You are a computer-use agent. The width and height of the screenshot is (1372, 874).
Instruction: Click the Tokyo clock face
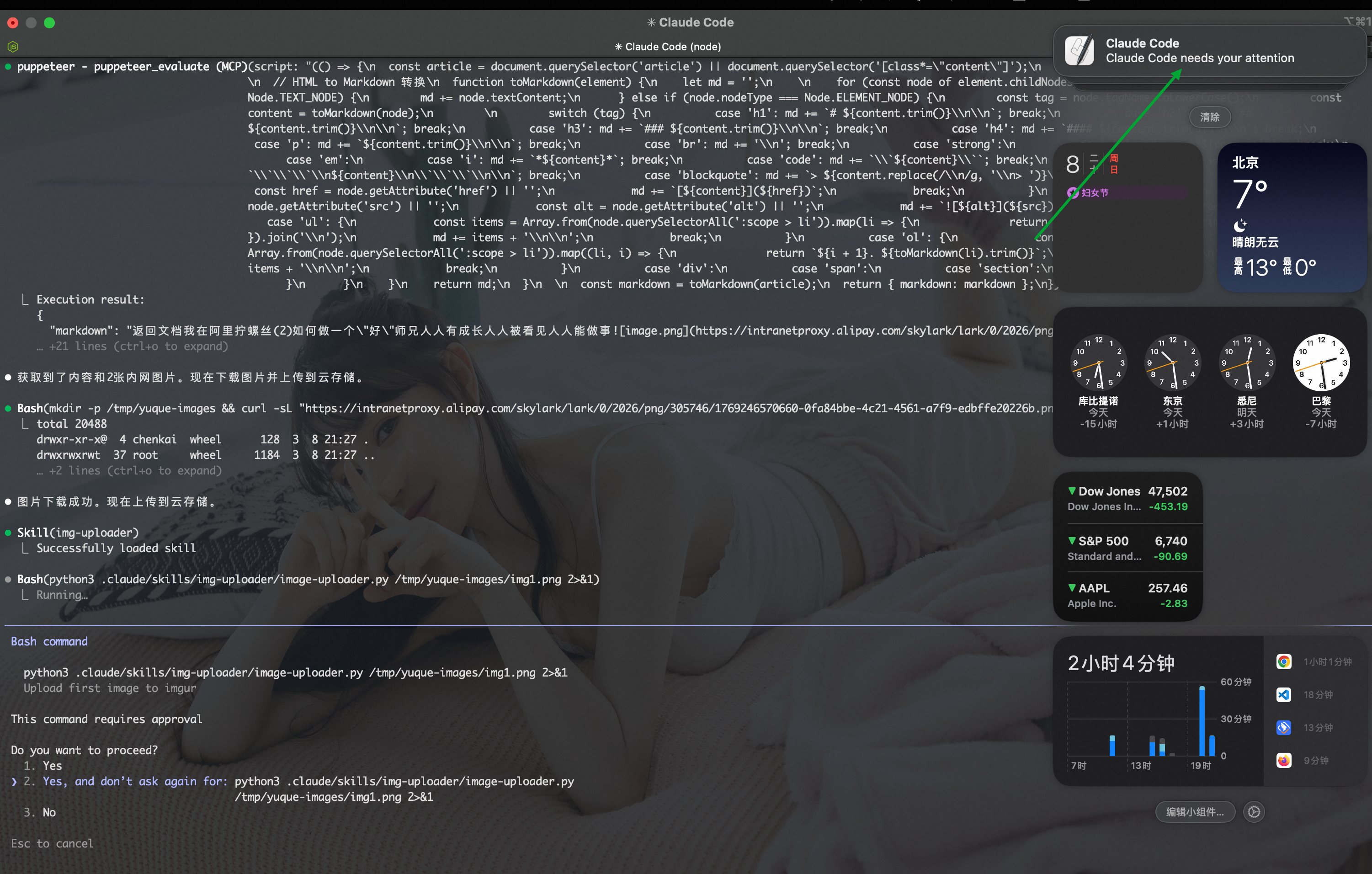pyautogui.click(x=1173, y=362)
